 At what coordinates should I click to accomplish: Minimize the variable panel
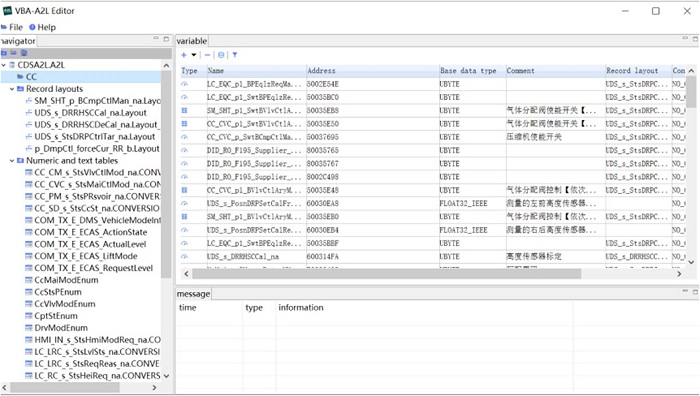(x=685, y=38)
